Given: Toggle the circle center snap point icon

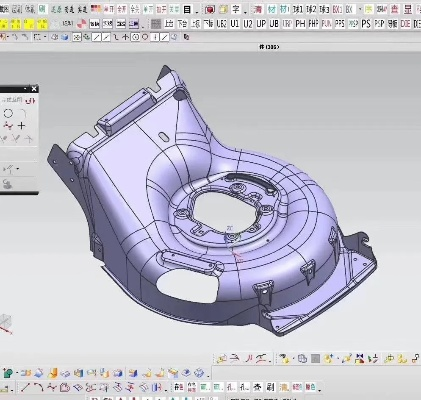Looking at the screenshot, I should tap(135, 37).
